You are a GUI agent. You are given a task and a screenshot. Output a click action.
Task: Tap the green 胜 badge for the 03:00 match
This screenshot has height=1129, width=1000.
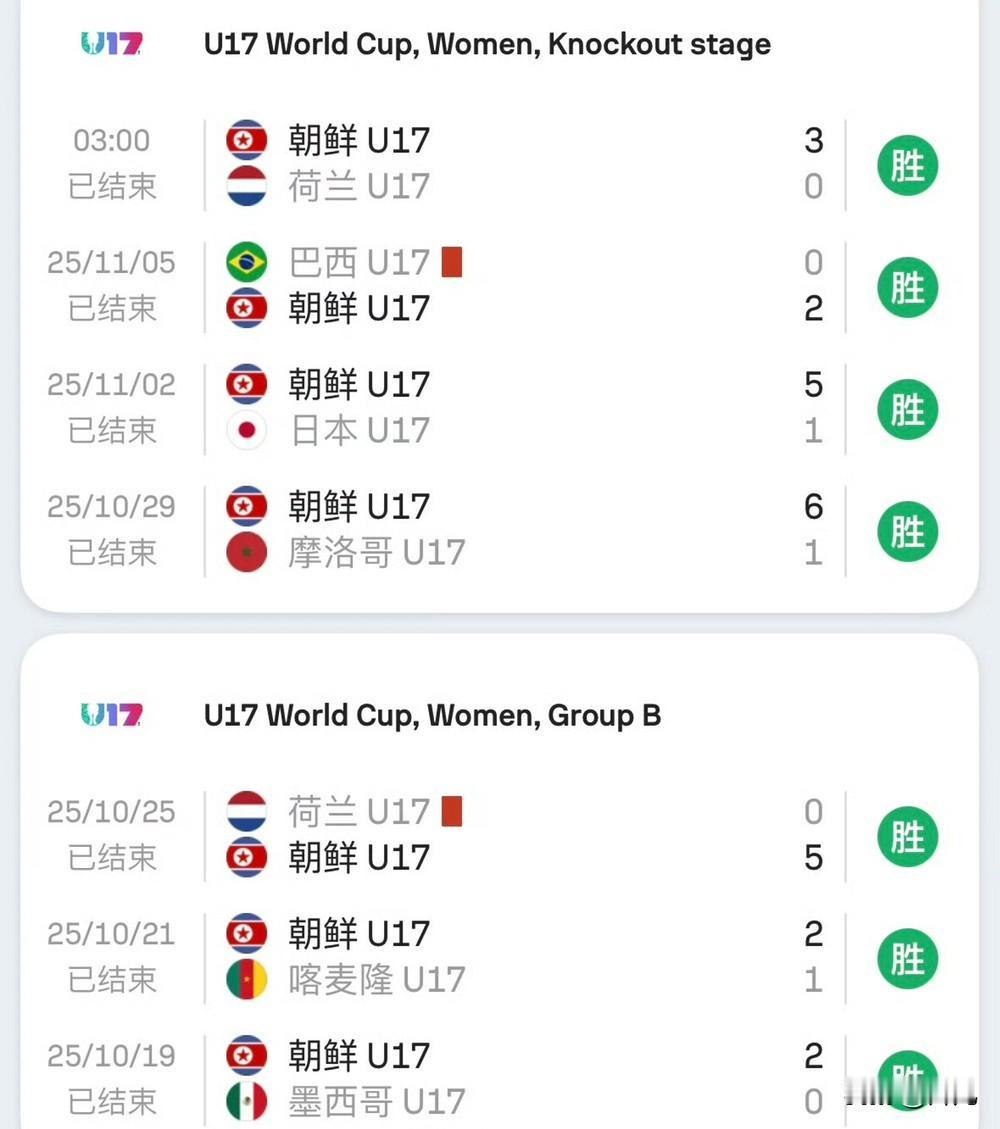pyautogui.click(x=907, y=165)
